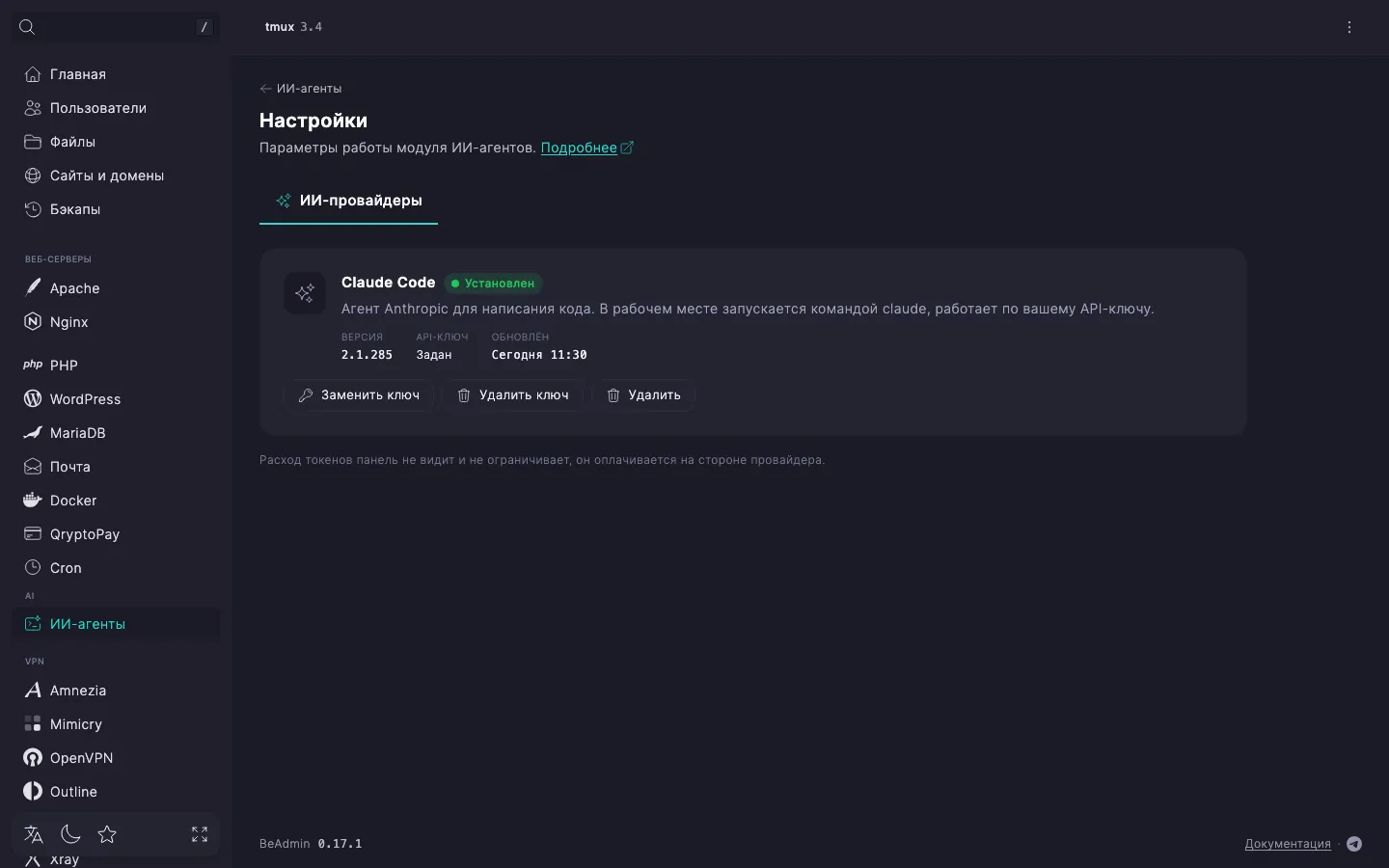Click the Claude Code provider icon
The width and height of the screenshot is (1389, 868).
(x=305, y=293)
